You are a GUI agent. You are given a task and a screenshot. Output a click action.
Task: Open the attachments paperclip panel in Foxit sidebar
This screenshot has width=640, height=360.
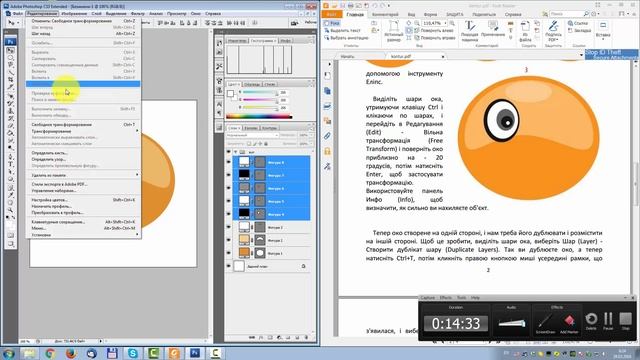coord(327,136)
